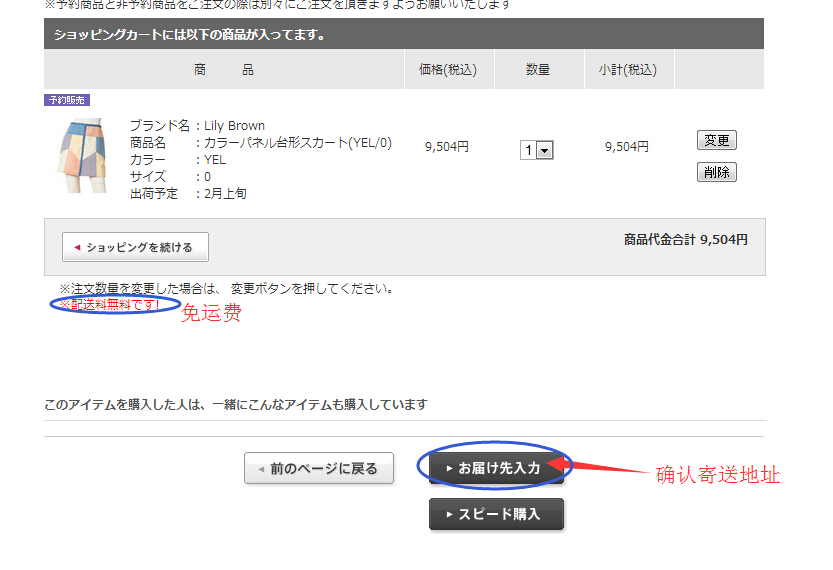Click the 数量 column header

coord(538,70)
